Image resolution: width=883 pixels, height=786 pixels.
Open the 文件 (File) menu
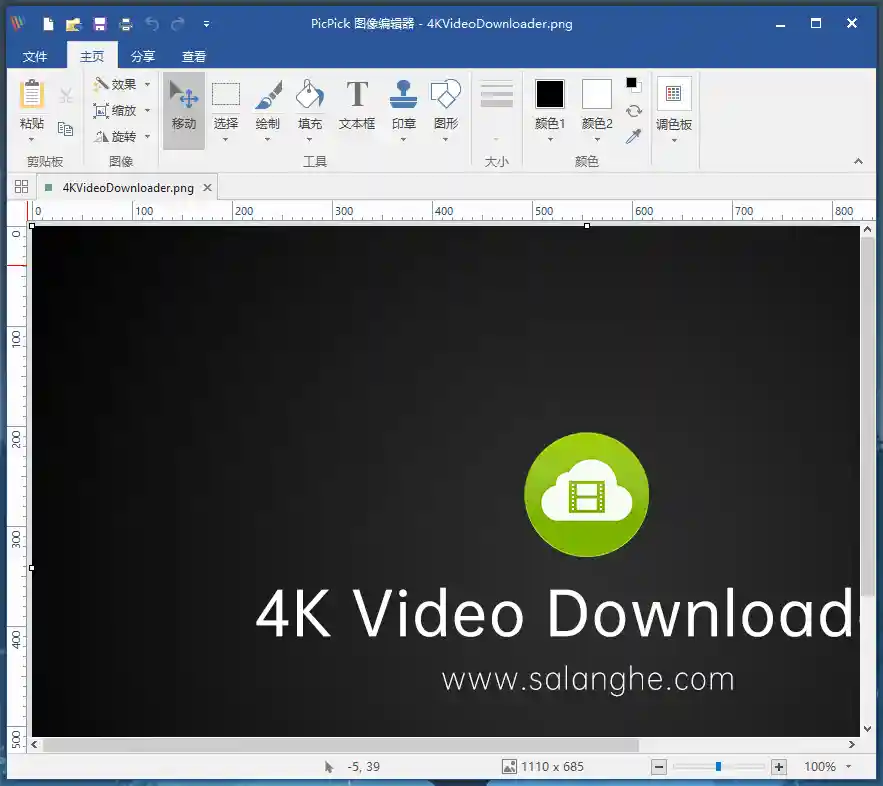(x=35, y=56)
